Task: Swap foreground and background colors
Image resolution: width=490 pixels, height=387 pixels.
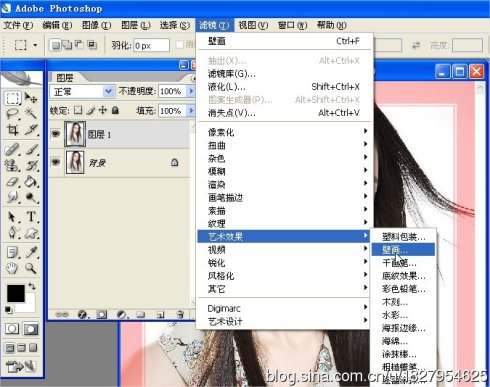Action: (x=32, y=287)
